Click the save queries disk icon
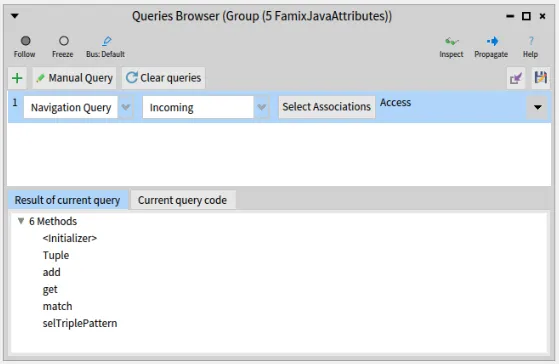 click(540, 78)
